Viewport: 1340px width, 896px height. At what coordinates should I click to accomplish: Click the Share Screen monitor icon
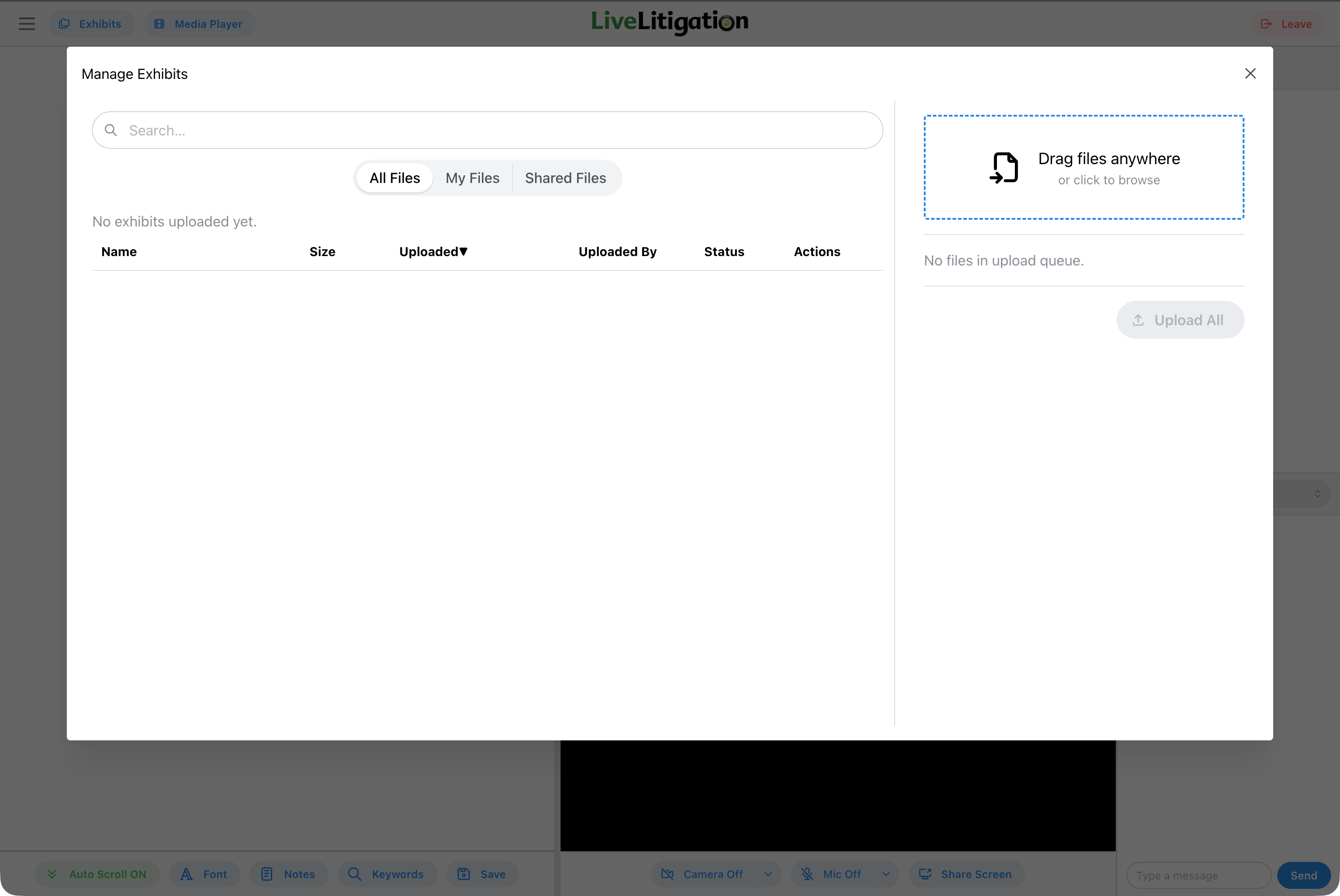coord(925,874)
